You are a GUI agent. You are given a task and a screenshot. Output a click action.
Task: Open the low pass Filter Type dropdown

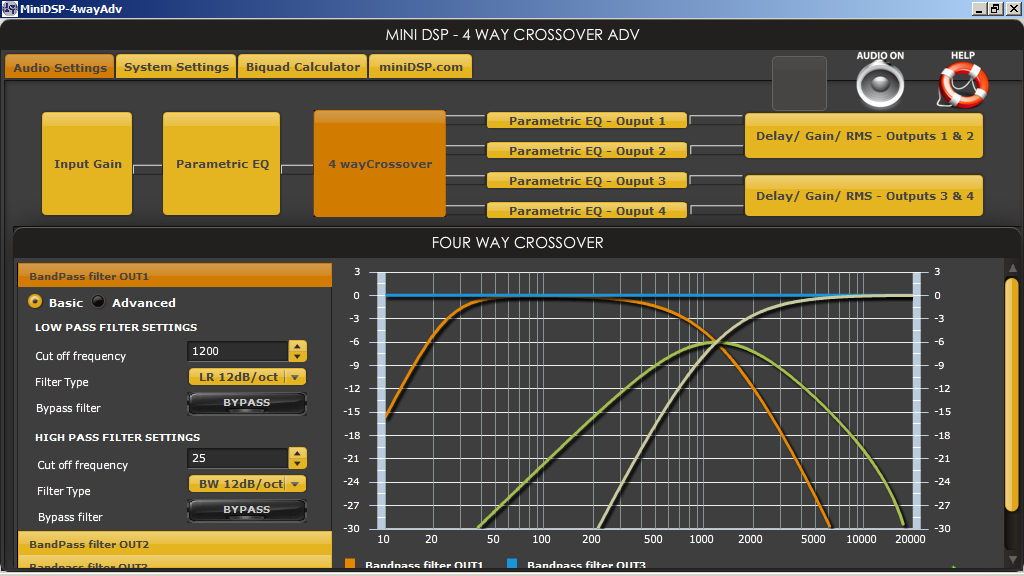point(247,377)
